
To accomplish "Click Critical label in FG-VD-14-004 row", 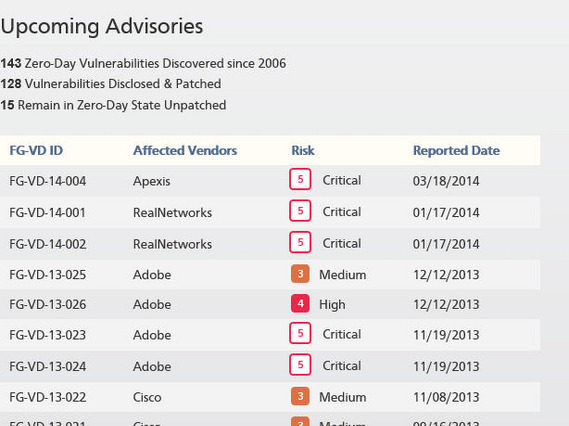I will tap(342, 180).
